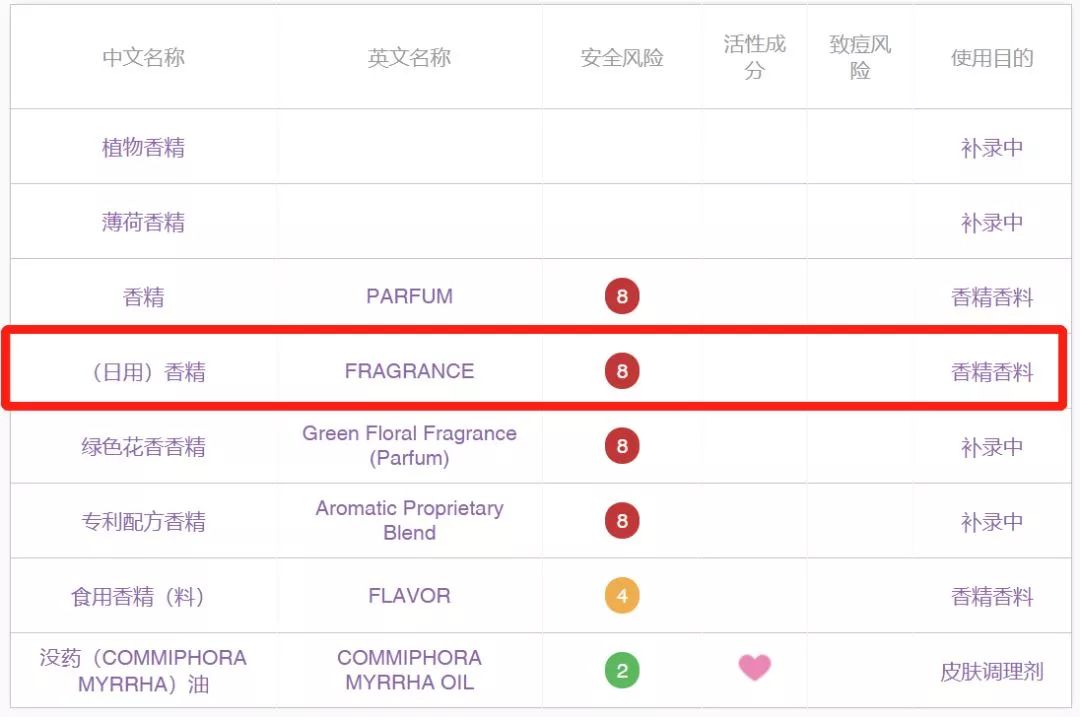Open the 薄荷香精 ingredient link

[x=143, y=222]
